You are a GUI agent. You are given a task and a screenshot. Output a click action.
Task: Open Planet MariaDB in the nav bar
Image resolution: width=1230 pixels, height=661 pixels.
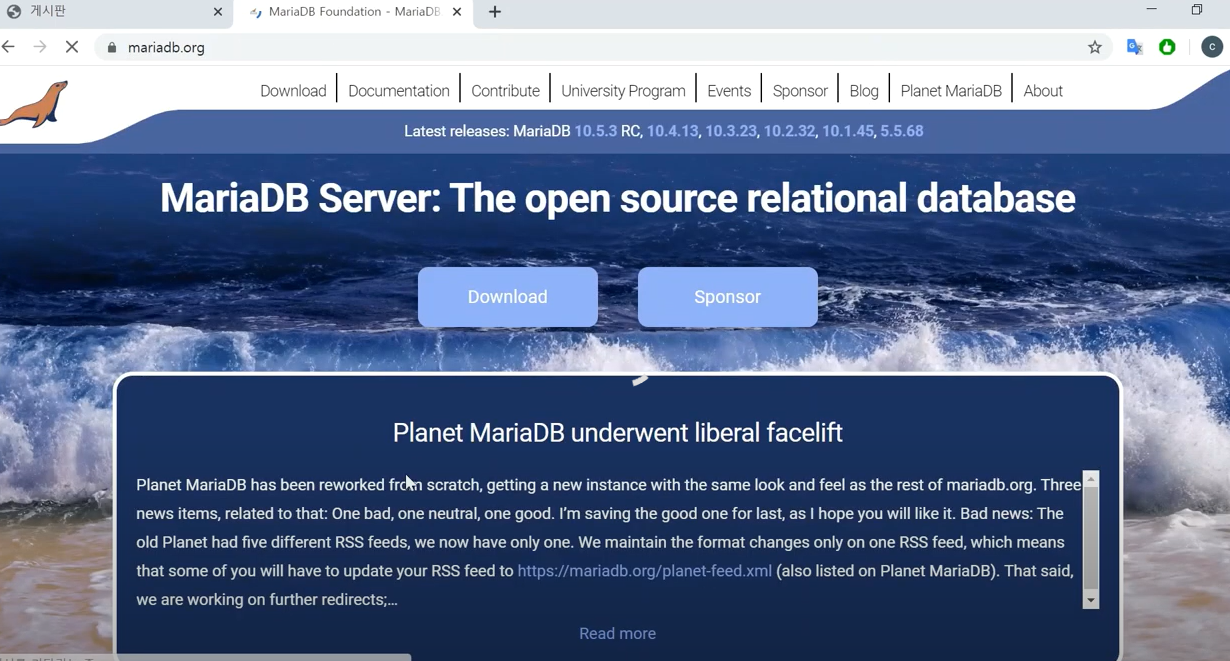[x=951, y=91]
